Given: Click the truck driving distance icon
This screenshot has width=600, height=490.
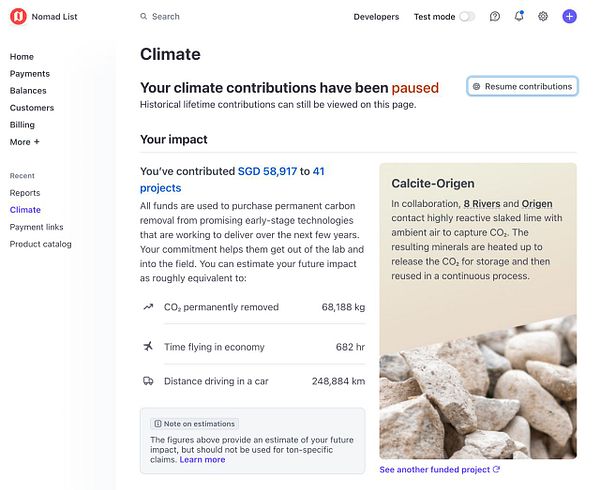Looking at the screenshot, I should coord(148,381).
